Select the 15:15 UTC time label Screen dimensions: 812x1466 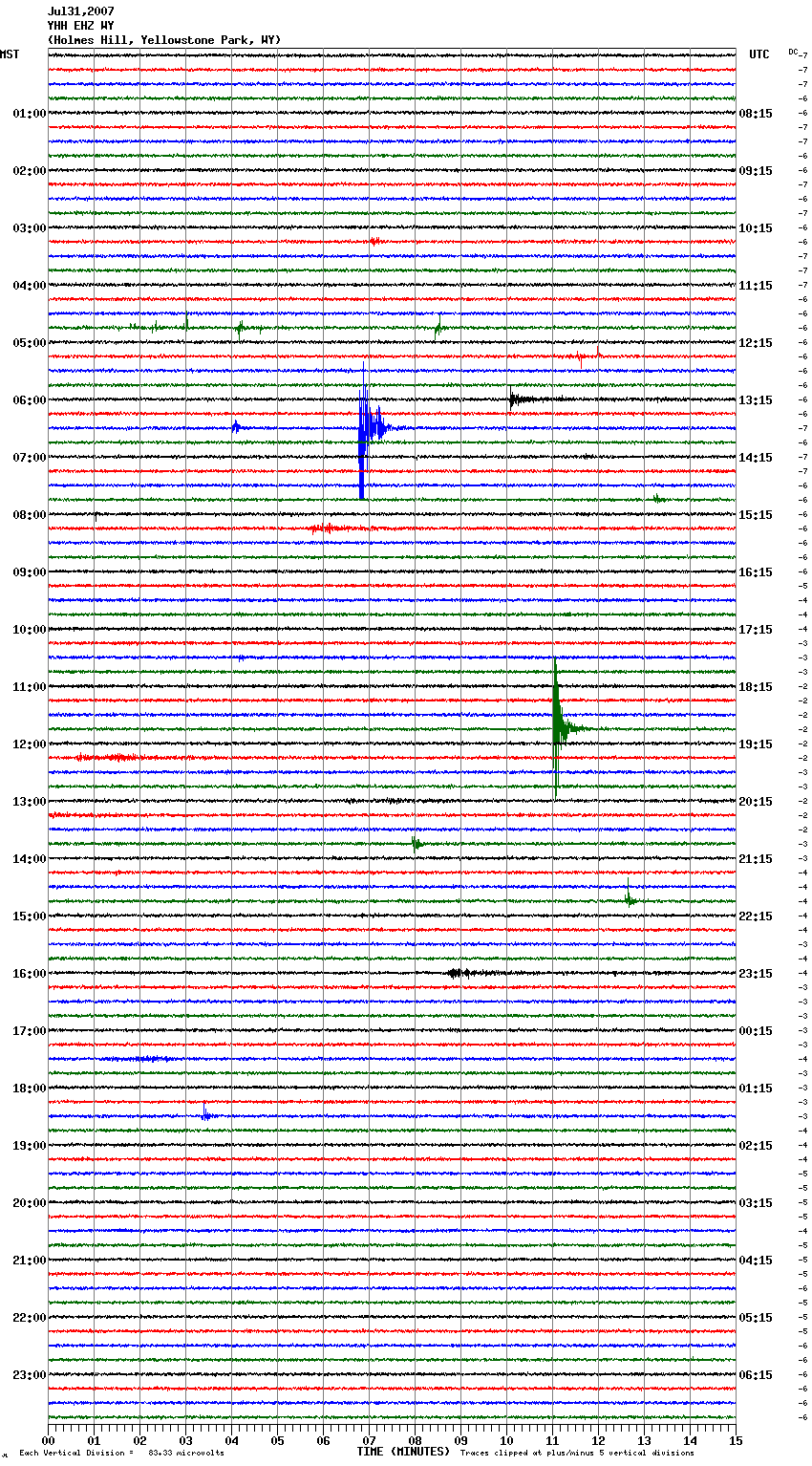tap(756, 515)
